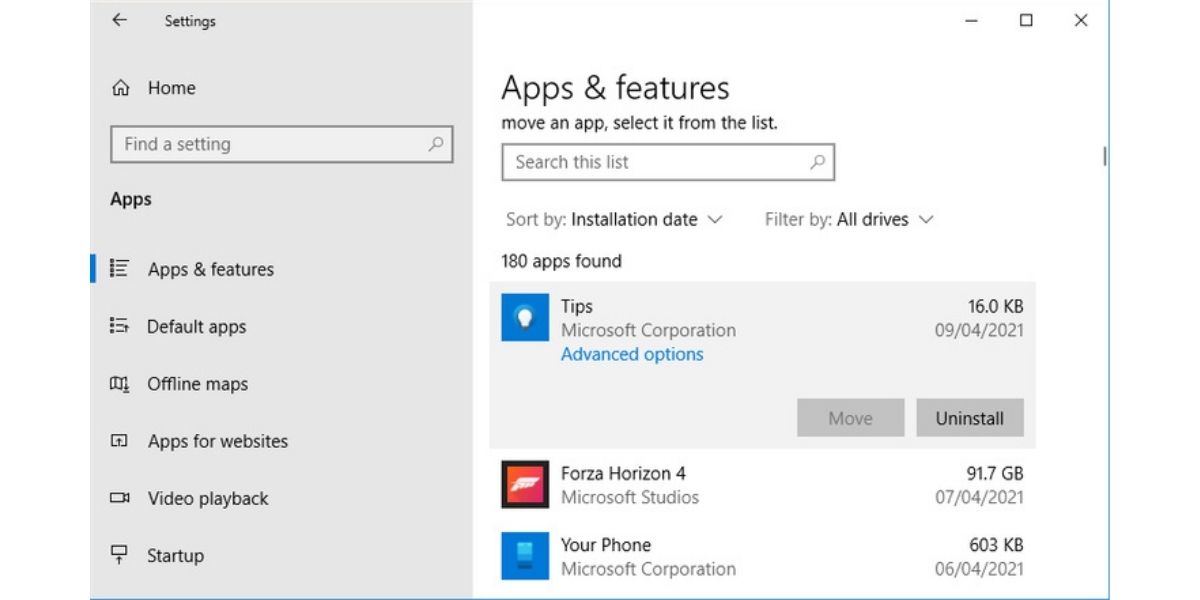Click the Move button for Tips
Screen dimensions: 1200x600
(x=849, y=418)
